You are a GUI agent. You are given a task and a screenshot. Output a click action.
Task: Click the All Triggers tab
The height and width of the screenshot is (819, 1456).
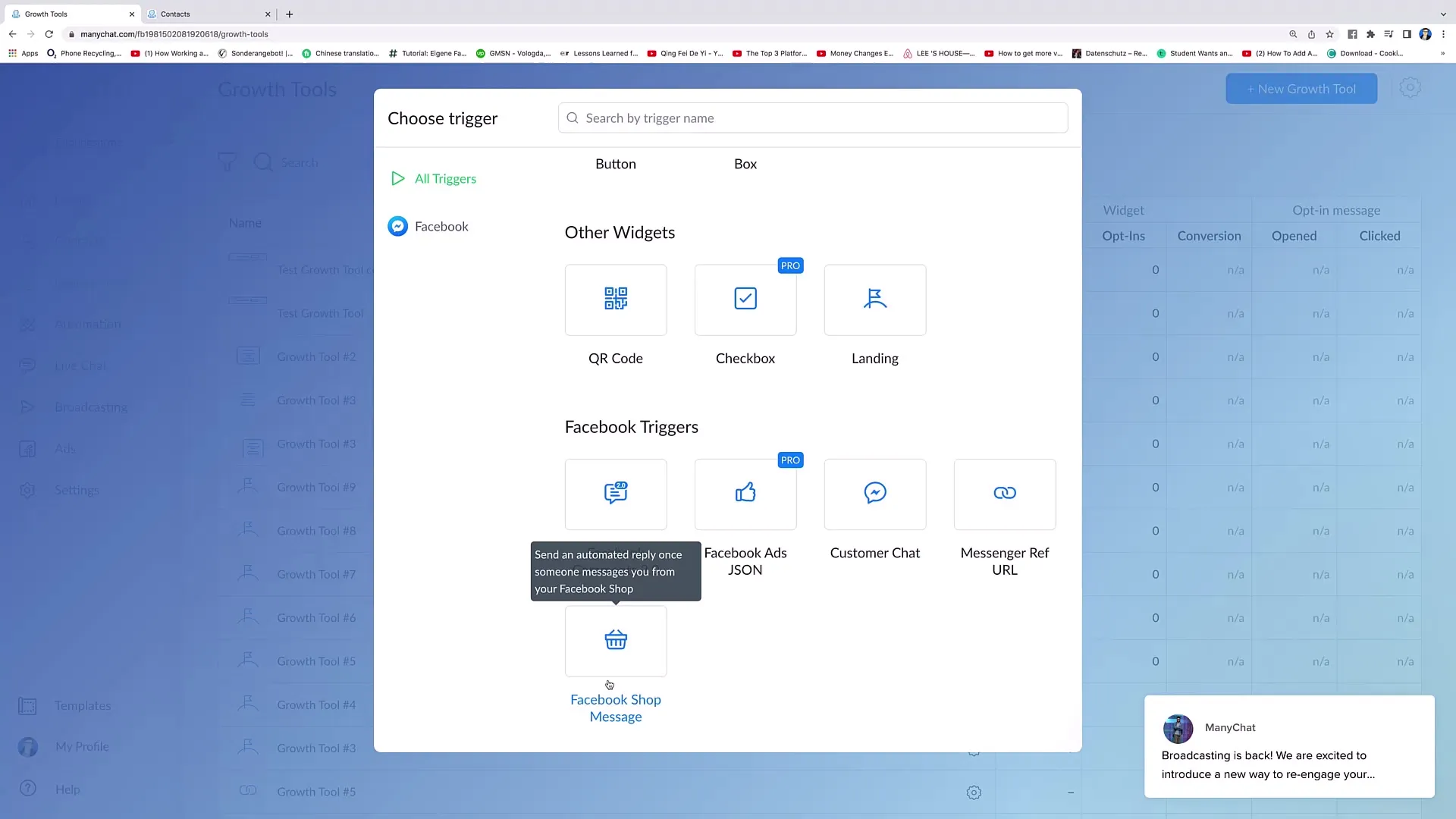click(x=445, y=178)
